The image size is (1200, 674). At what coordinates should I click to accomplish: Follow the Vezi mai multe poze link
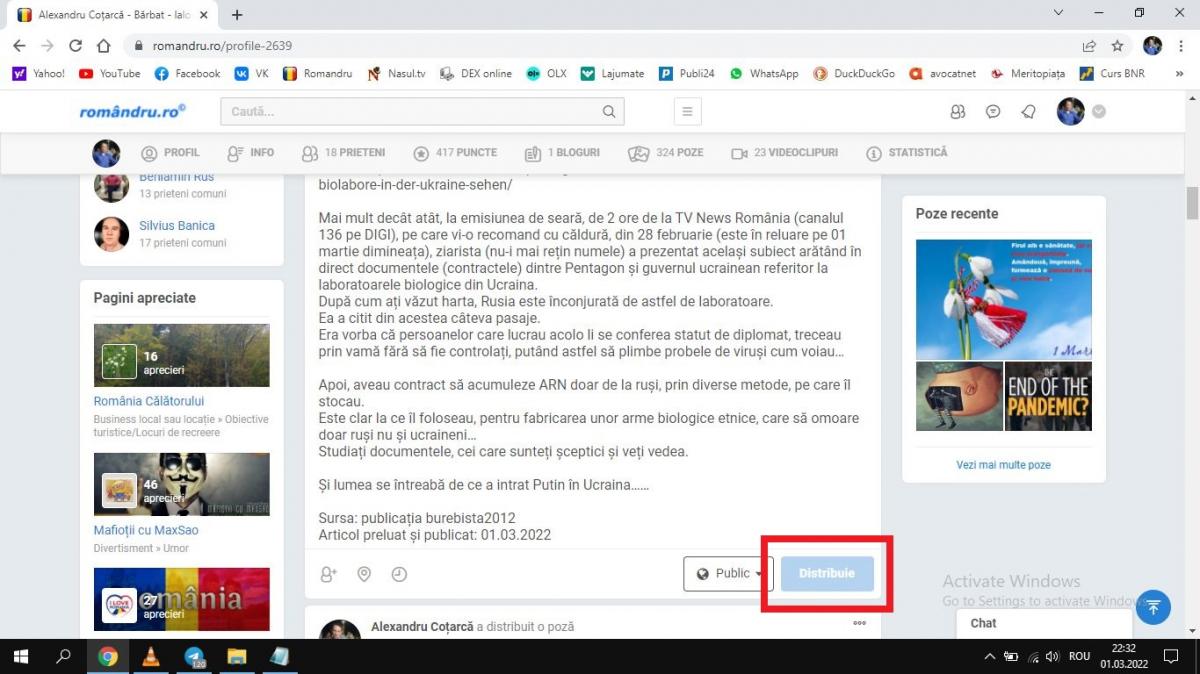(1003, 465)
